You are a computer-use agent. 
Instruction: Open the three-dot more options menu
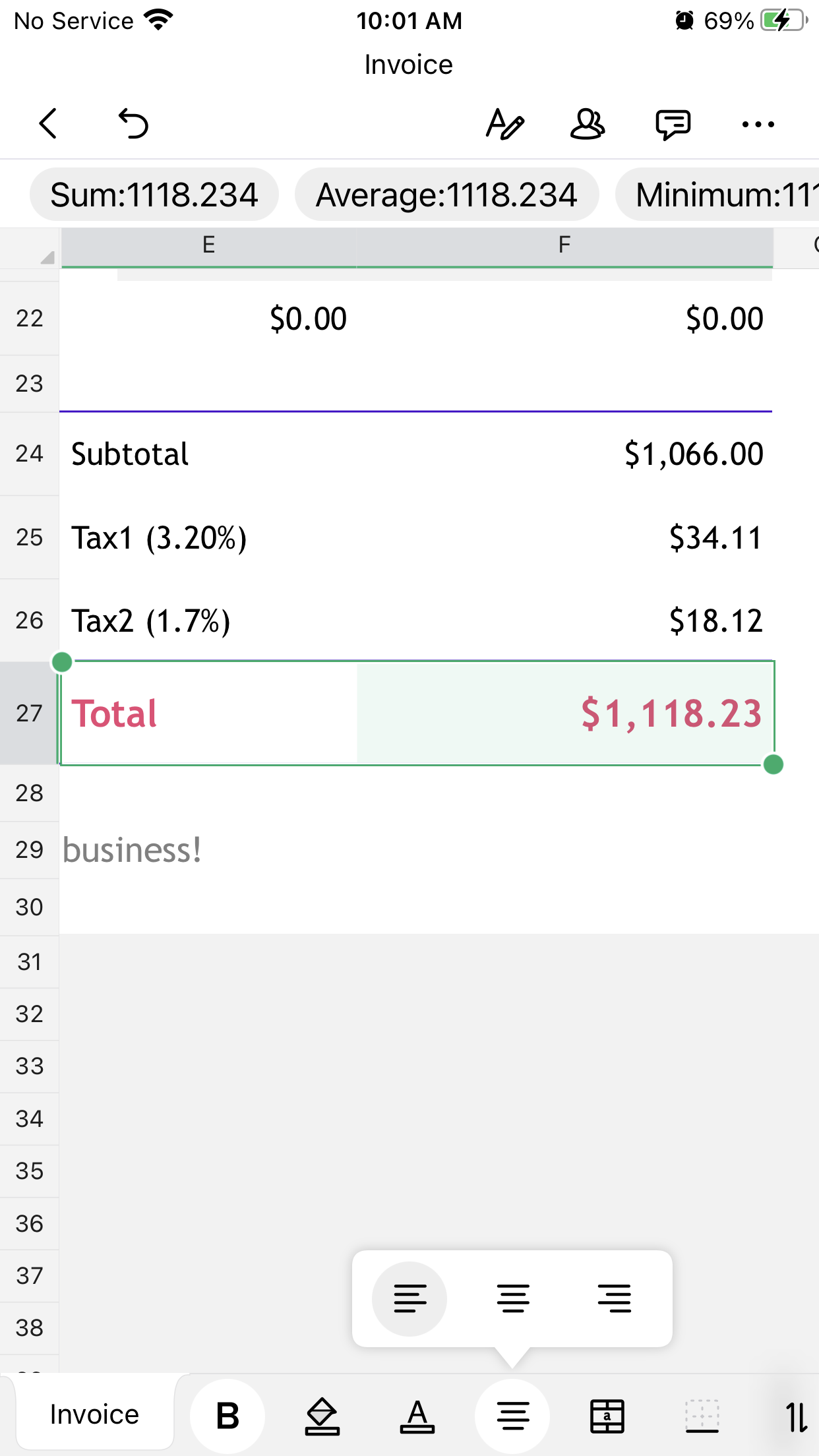coord(758,123)
